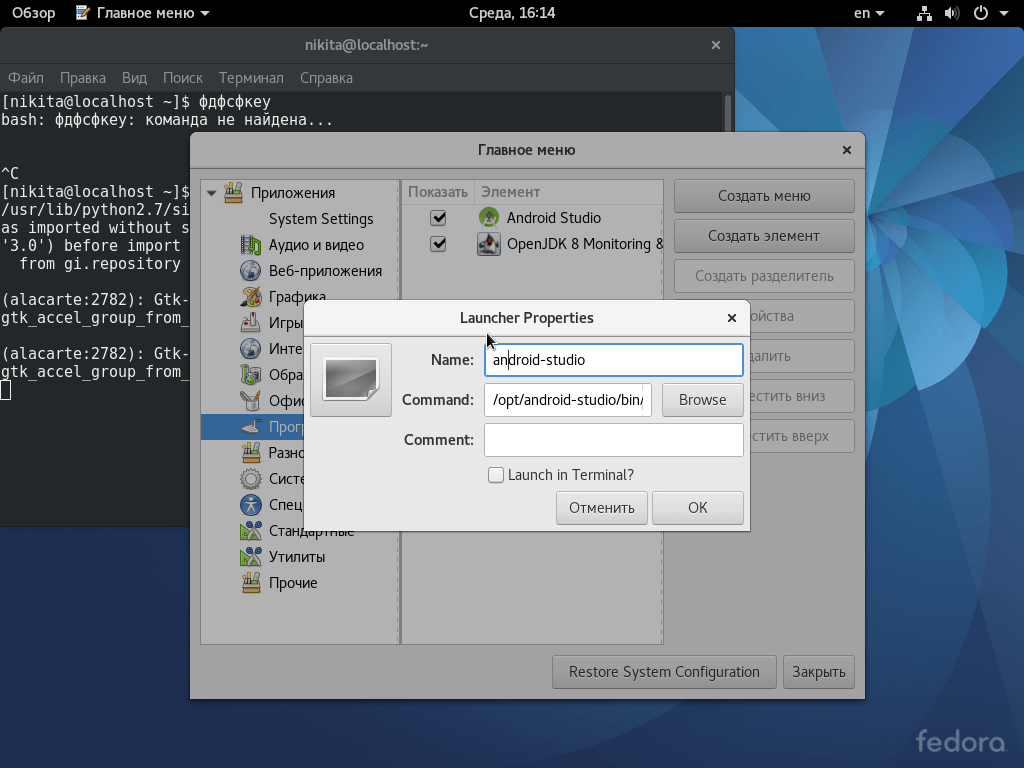Open the Поиск menu in terminal
Viewport: 1024px width, 768px height.
click(x=183, y=78)
